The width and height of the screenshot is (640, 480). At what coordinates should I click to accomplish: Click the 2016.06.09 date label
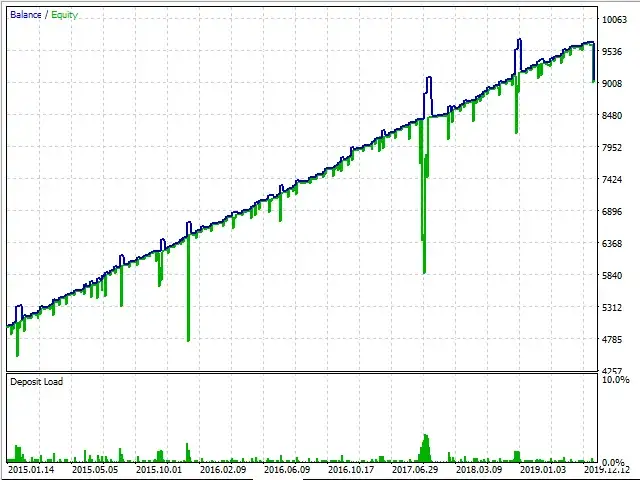click(x=287, y=469)
